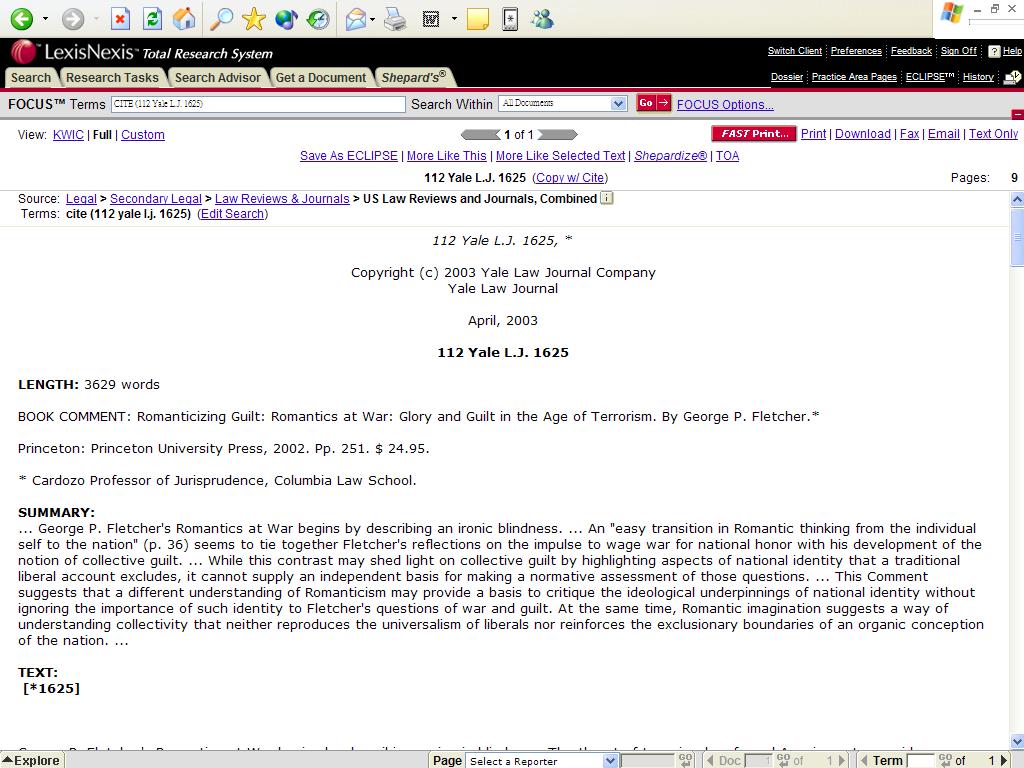Click the vertical scrollbar down arrow

(x=1017, y=743)
